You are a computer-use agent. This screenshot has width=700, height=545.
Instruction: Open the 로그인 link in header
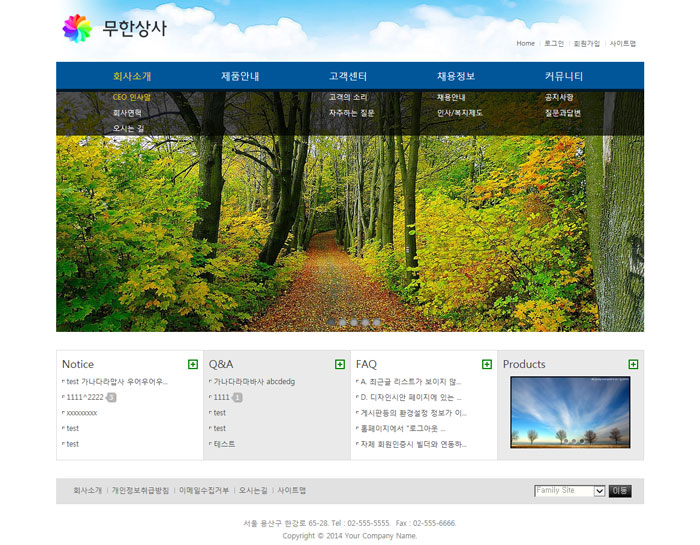(554, 43)
